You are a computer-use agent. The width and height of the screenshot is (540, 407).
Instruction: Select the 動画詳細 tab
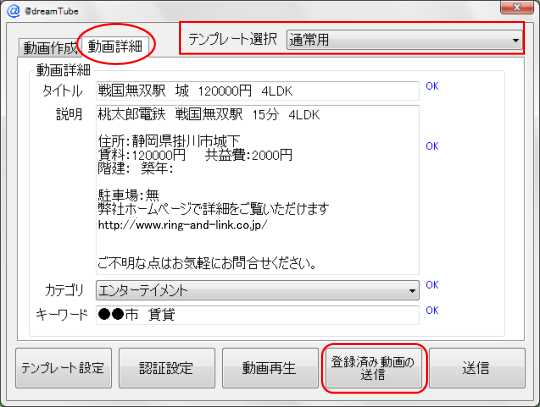[115, 46]
